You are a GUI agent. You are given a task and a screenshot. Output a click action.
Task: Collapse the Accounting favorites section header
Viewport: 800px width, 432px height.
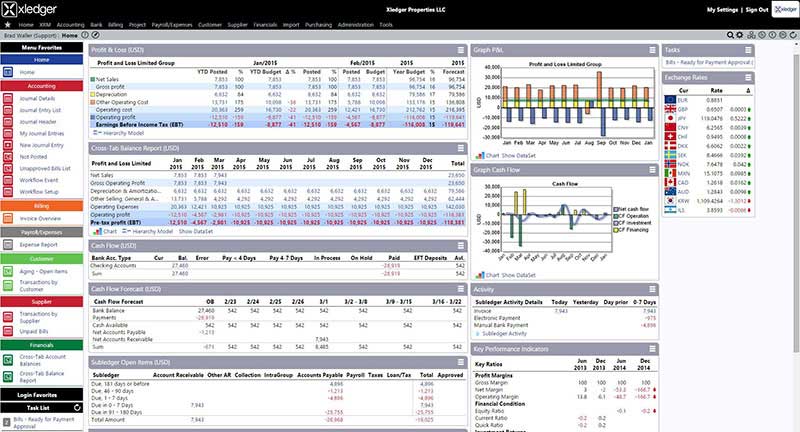pos(42,86)
